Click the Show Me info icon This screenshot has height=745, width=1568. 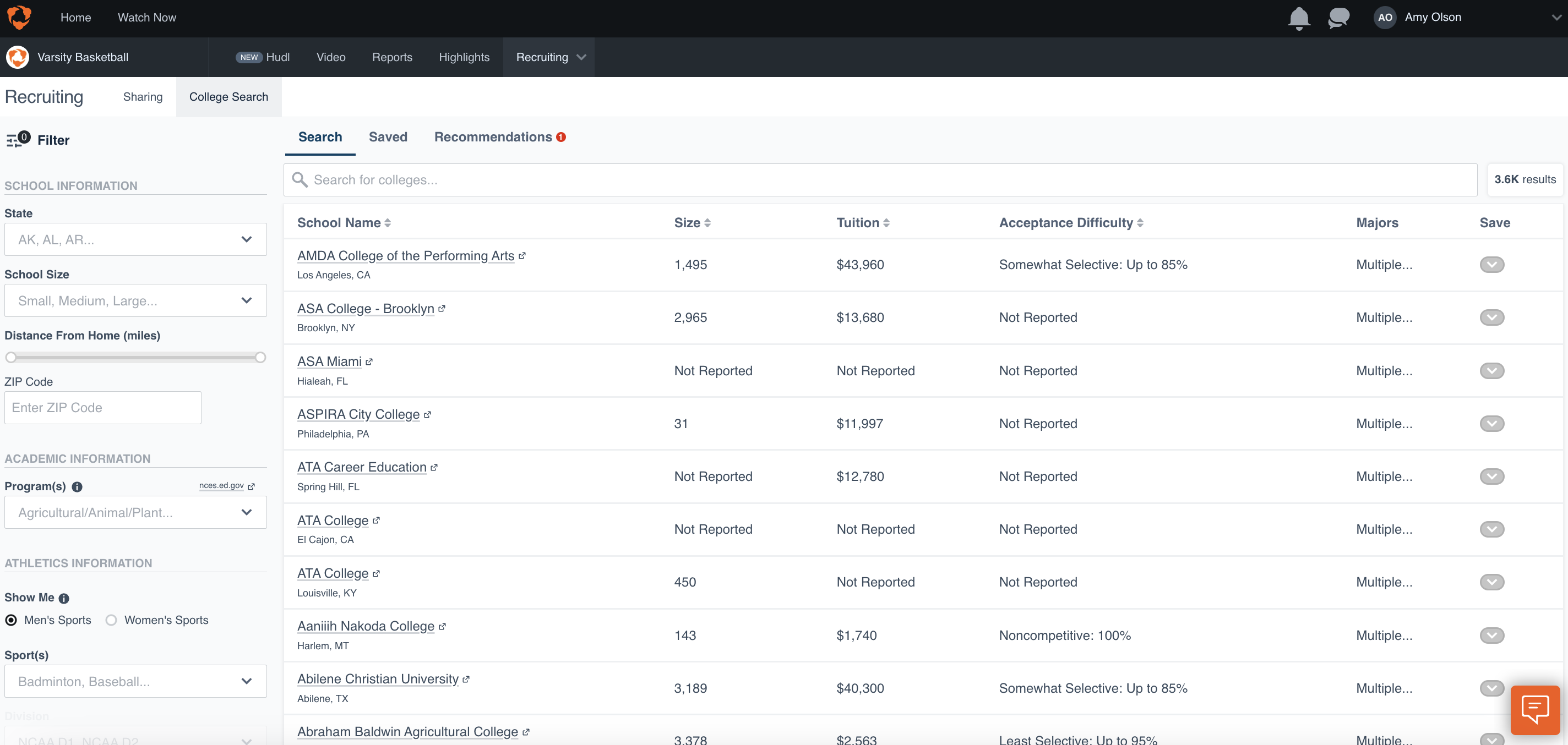click(64, 599)
